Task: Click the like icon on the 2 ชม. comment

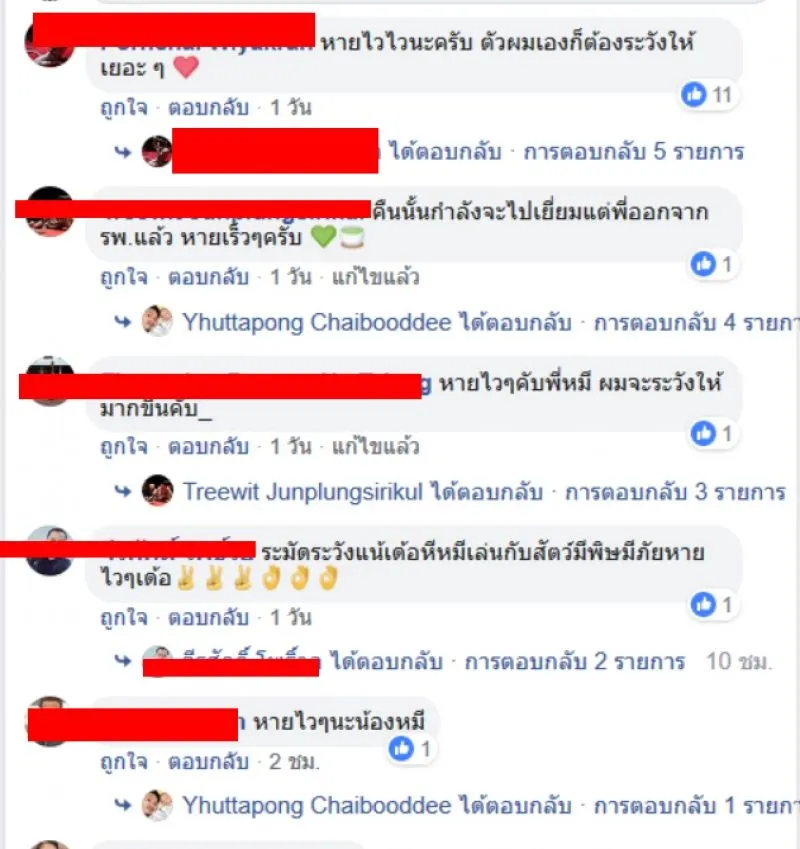Action: (x=401, y=749)
